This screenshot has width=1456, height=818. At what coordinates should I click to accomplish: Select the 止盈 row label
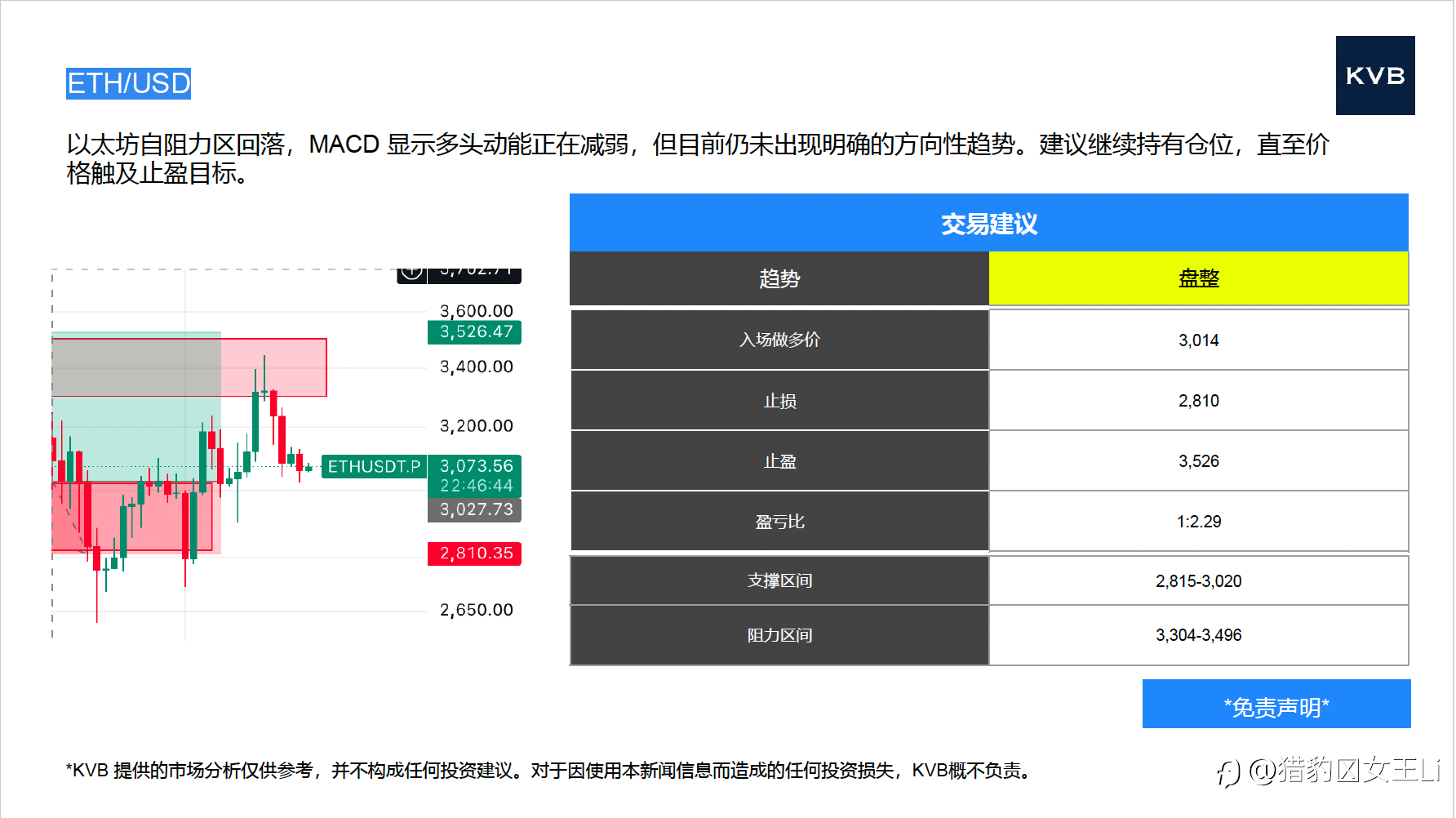(779, 461)
